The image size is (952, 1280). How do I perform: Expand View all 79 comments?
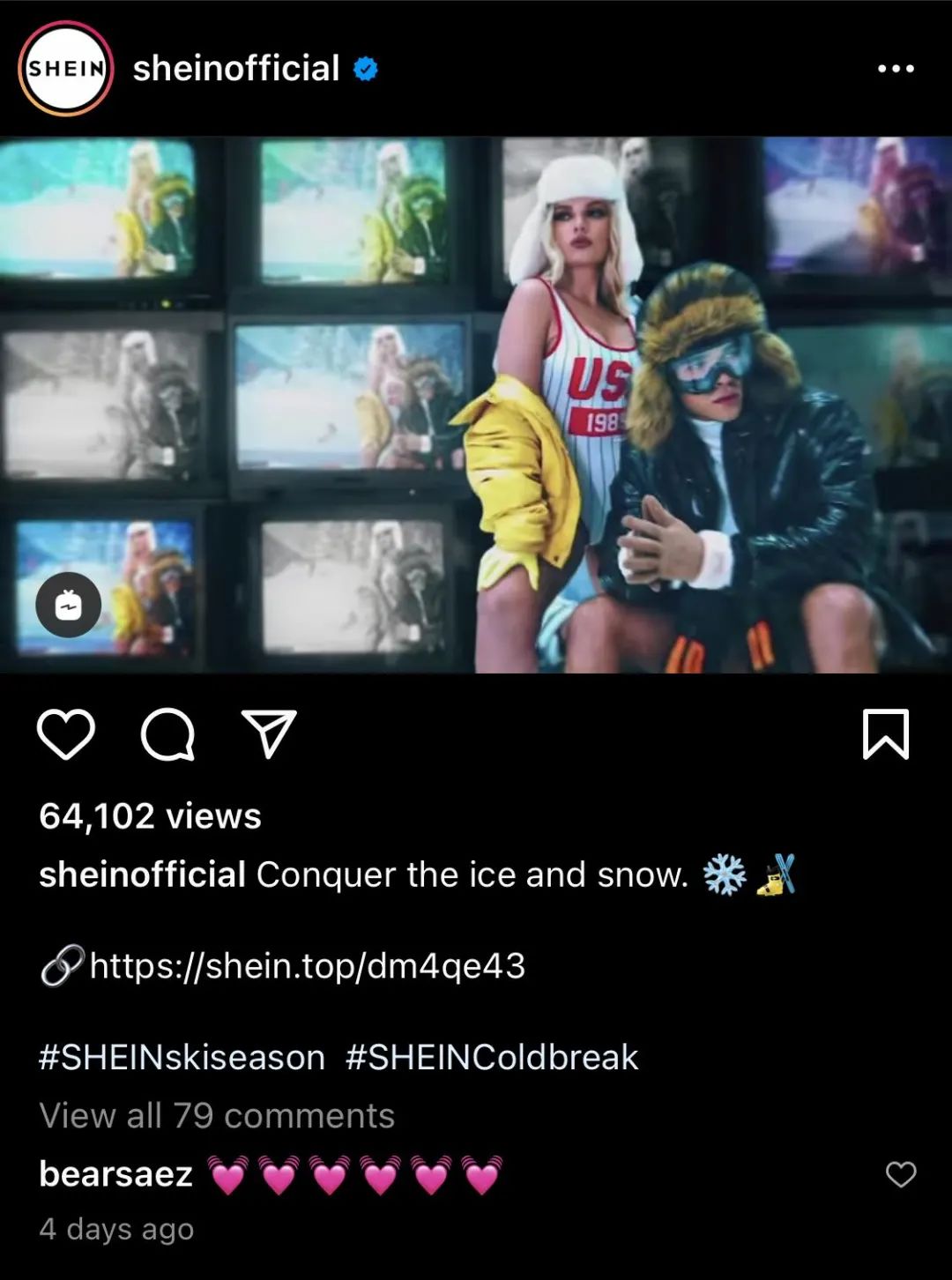[217, 1115]
